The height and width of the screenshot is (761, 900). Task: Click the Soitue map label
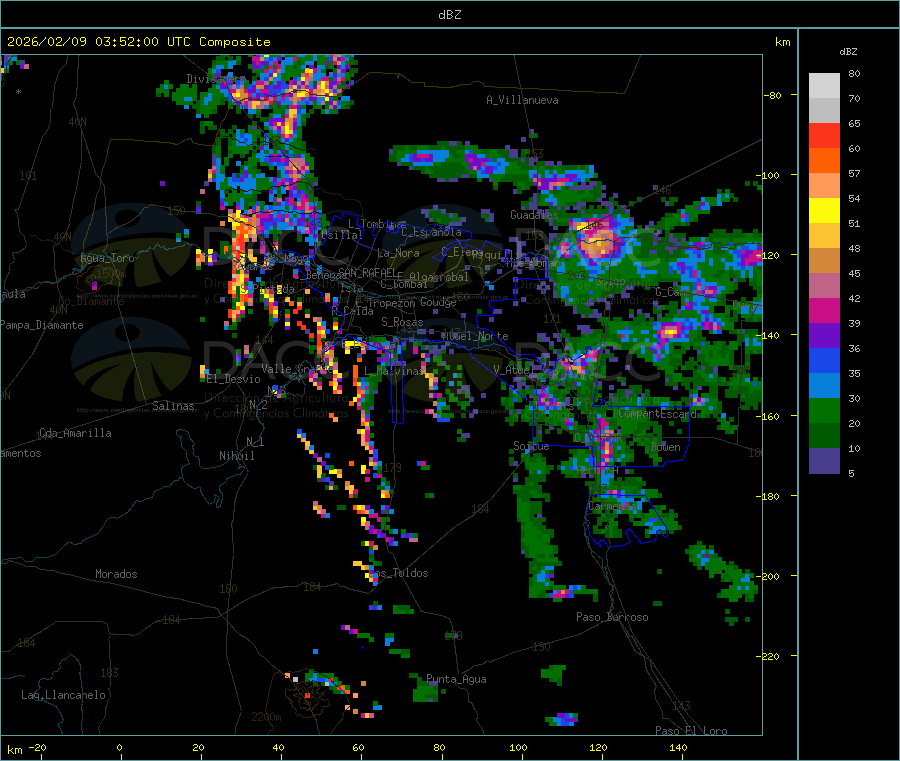(x=531, y=446)
